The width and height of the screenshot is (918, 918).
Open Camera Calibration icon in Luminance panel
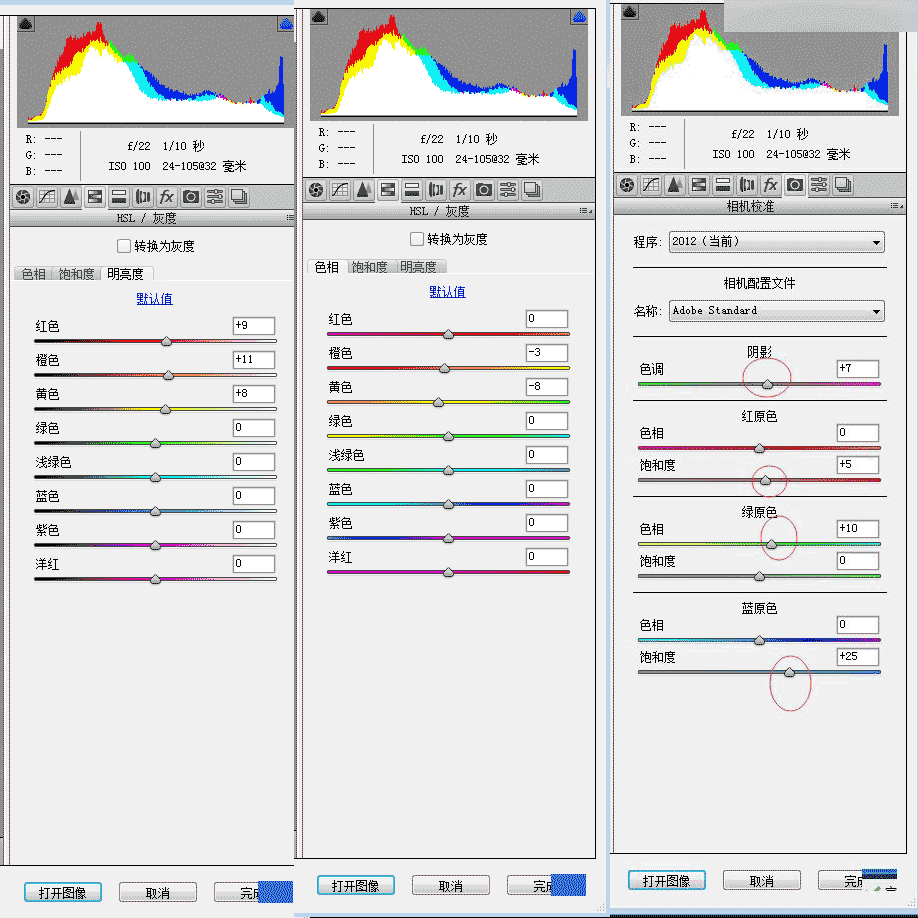[191, 197]
